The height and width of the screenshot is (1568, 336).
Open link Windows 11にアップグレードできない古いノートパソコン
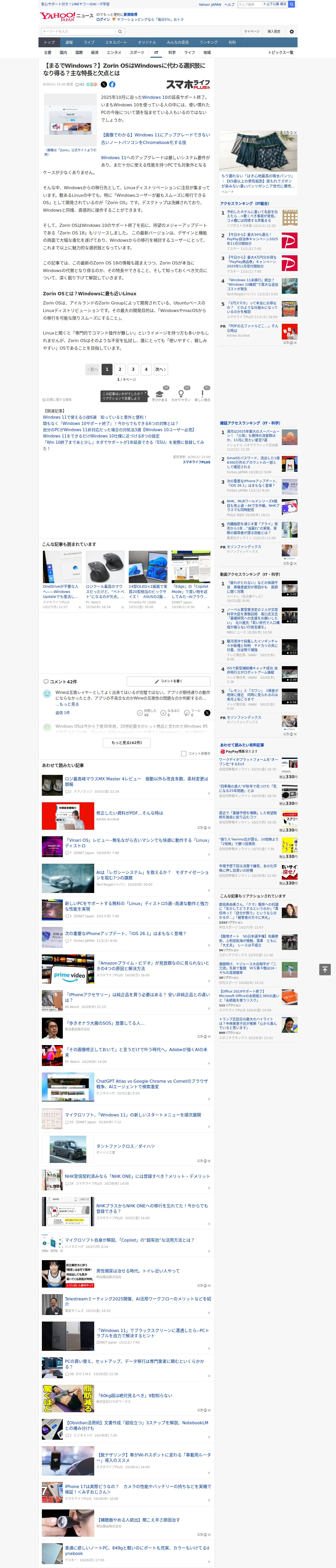pos(155,139)
